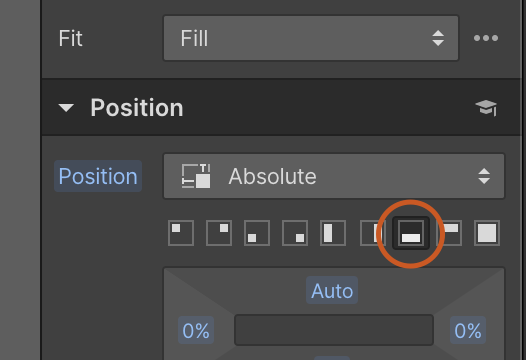Select the top full-width position preset
The height and width of the screenshot is (360, 526).
450,233
